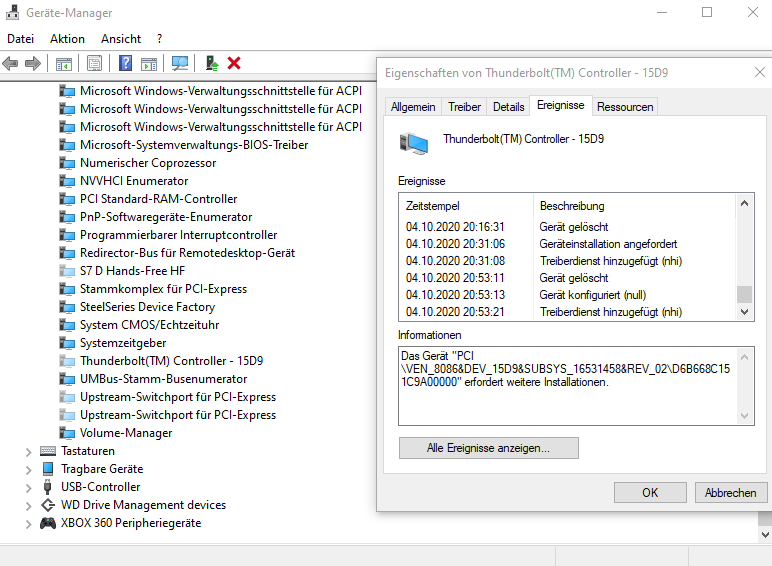Click the blue Help question-mark toolbar icon

click(126, 63)
